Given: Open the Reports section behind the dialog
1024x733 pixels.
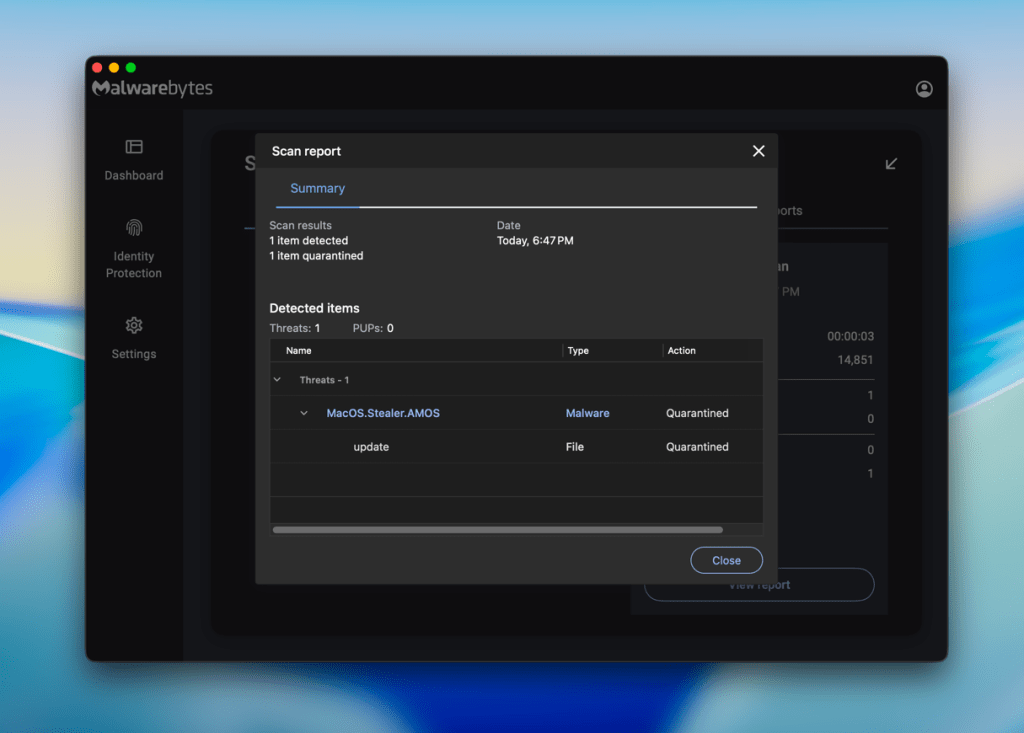Looking at the screenshot, I should 787,211.
